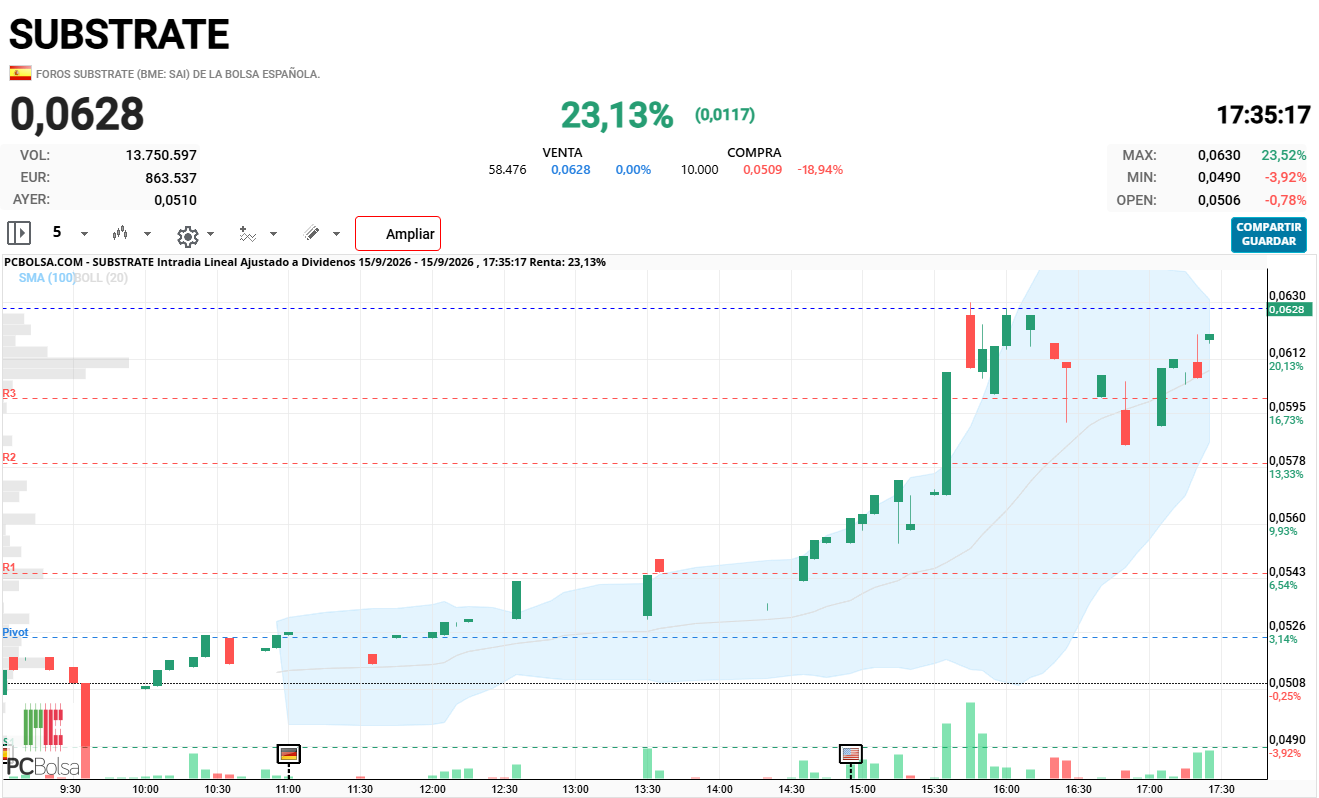Click the 5 minute interval value

point(57,232)
